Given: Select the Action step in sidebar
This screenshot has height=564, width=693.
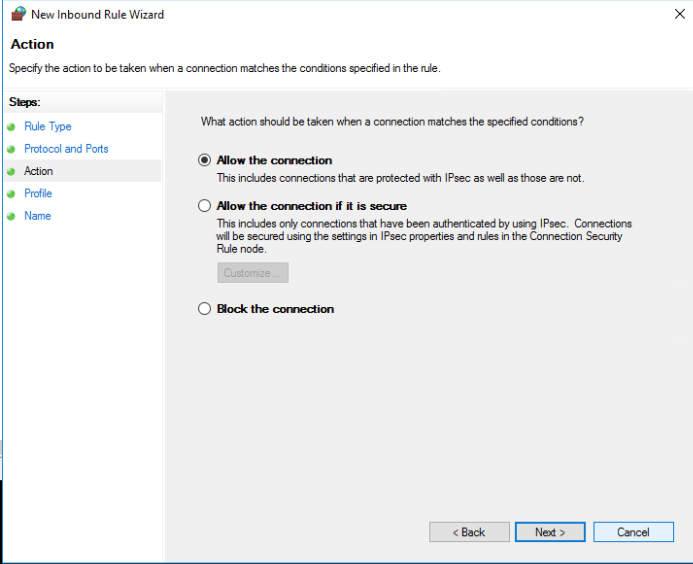Looking at the screenshot, I should tap(39, 172).
